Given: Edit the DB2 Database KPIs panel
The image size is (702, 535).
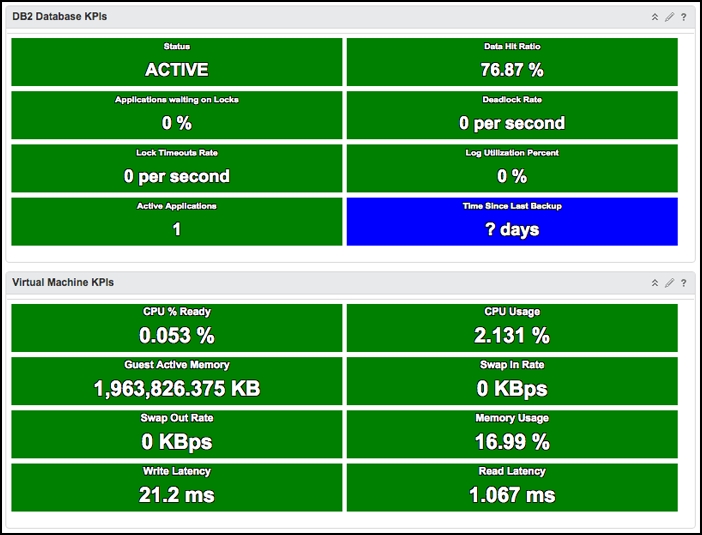Looking at the screenshot, I should [x=669, y=17].
